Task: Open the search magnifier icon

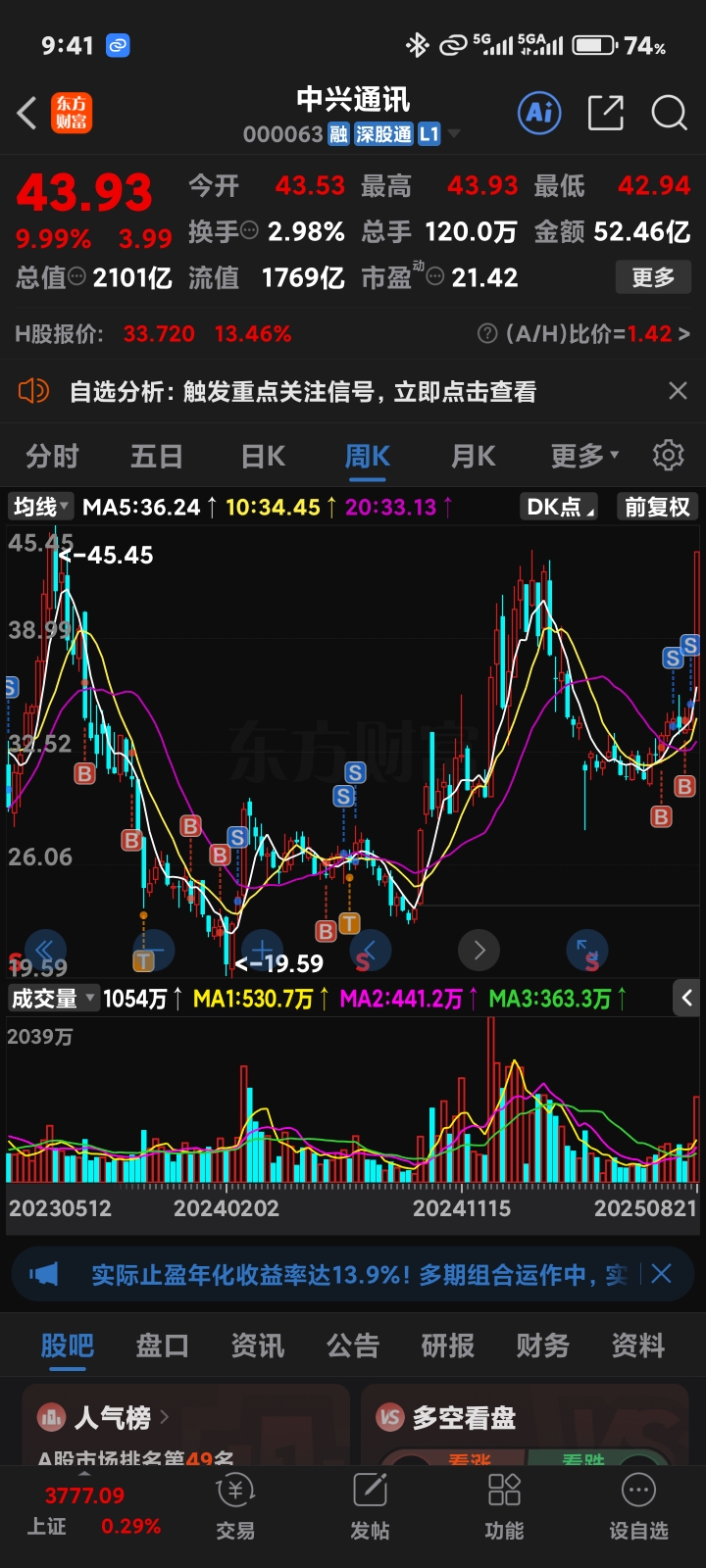Action: coord(670,113)
